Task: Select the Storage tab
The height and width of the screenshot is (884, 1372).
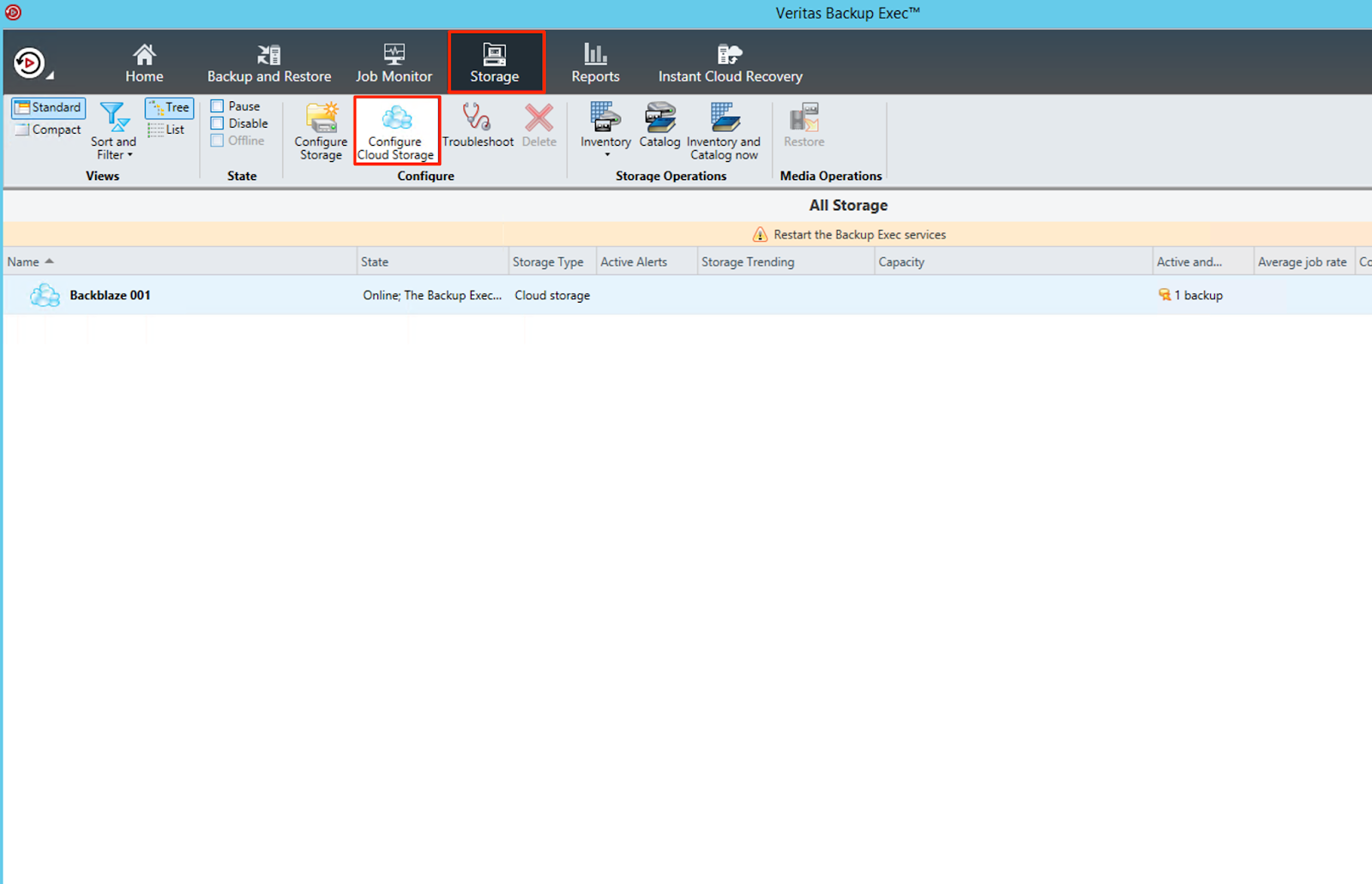Action: 495,63
